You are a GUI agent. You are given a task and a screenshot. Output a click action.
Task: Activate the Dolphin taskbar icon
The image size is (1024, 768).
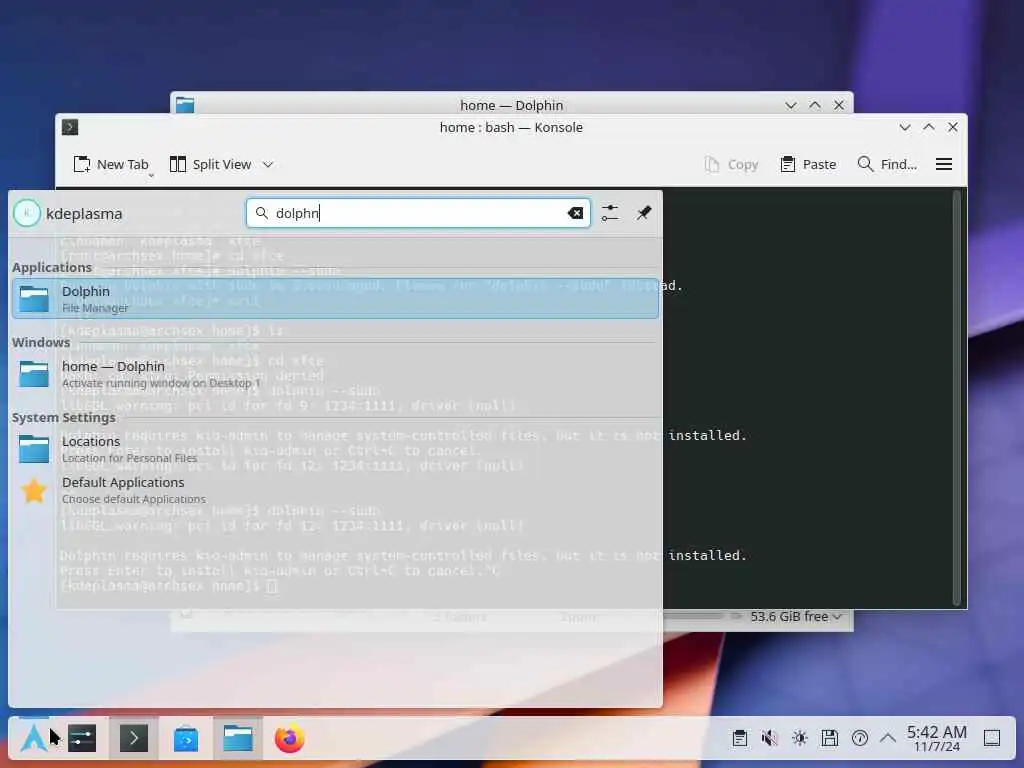pyautogui.click(x=238, y=739)
